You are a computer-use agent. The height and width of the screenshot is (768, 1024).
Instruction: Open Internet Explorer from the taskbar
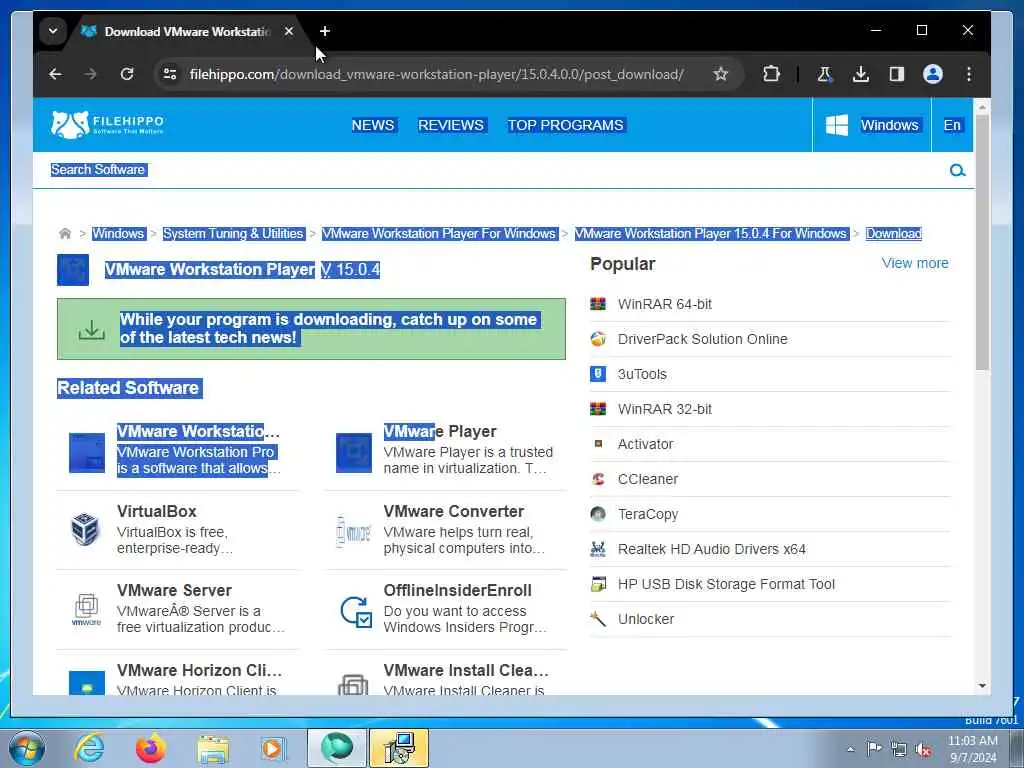[89, 748]
